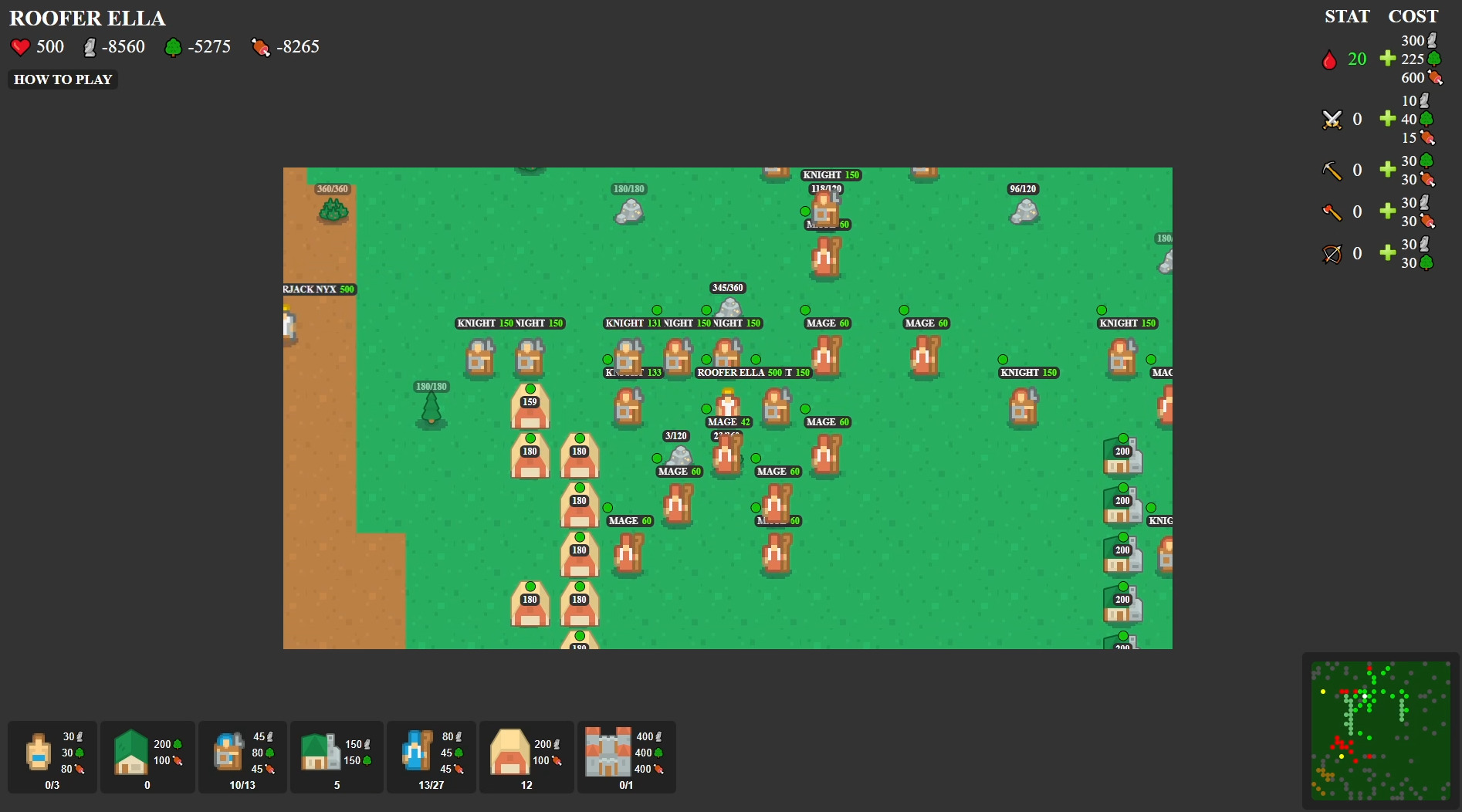Click the tent building with 159 health
1462x812 pixels.
[530, 406]
